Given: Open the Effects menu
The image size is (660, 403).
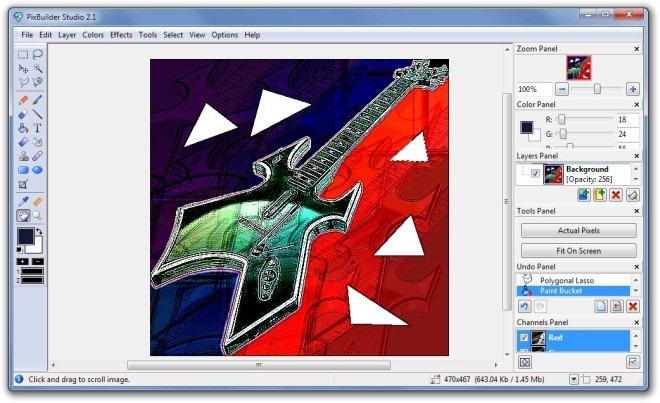Looking at the screenshot, I should pos(121,35).
